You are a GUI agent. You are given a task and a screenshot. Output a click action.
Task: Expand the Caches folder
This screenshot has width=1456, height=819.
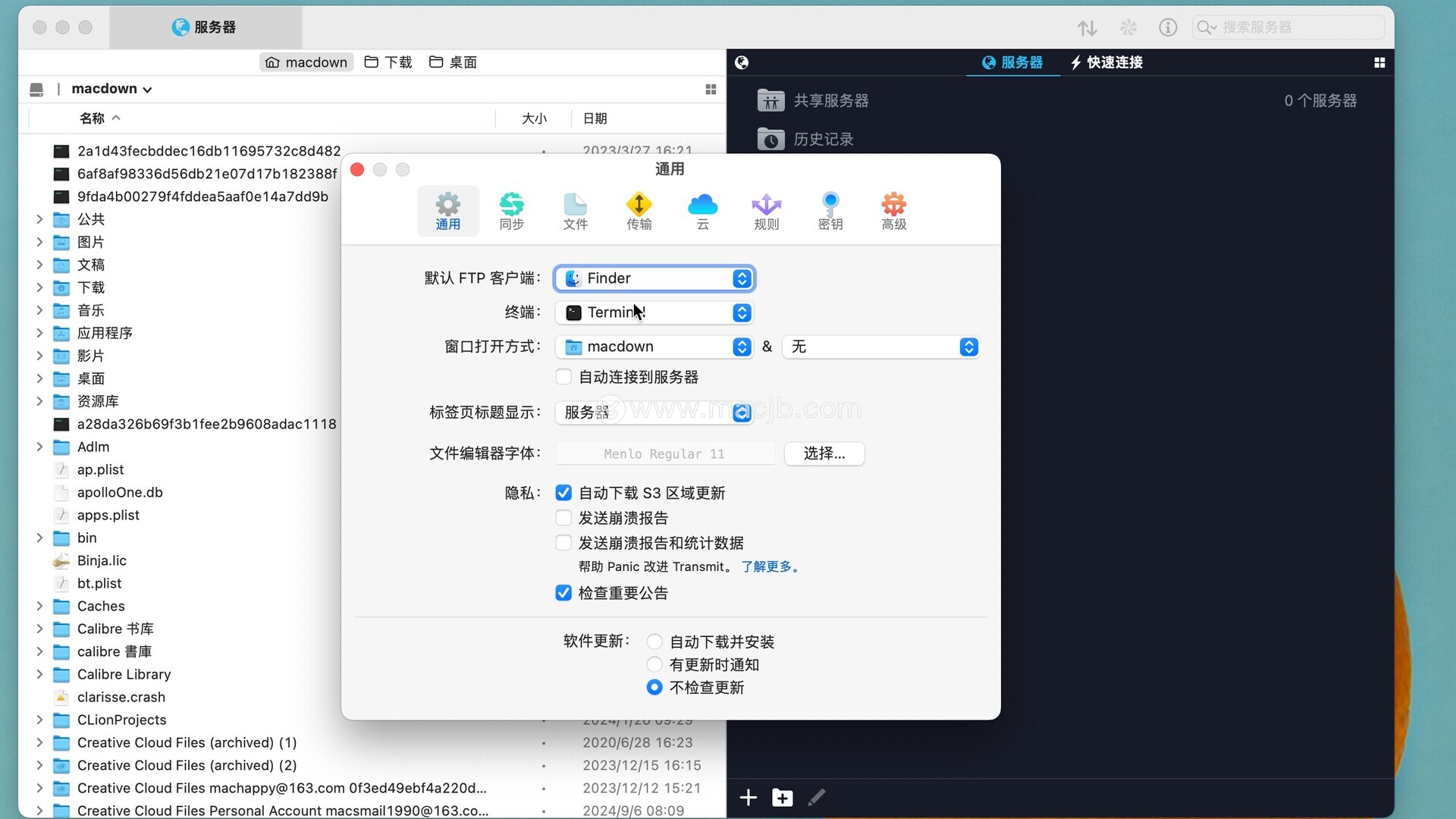pyautogui.click(x=39, y=606)
